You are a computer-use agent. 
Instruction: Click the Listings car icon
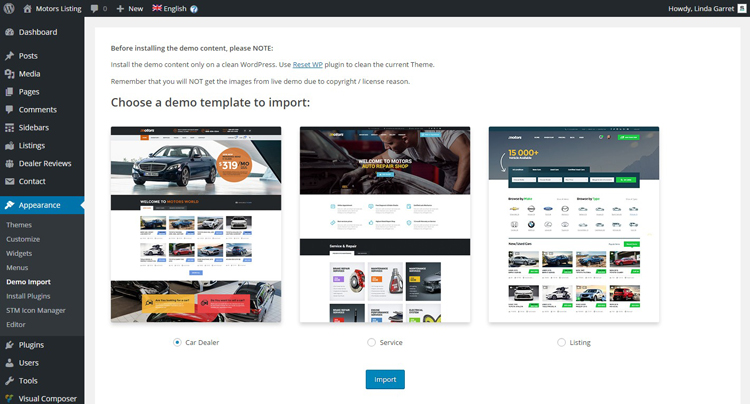tap(10, 145)
